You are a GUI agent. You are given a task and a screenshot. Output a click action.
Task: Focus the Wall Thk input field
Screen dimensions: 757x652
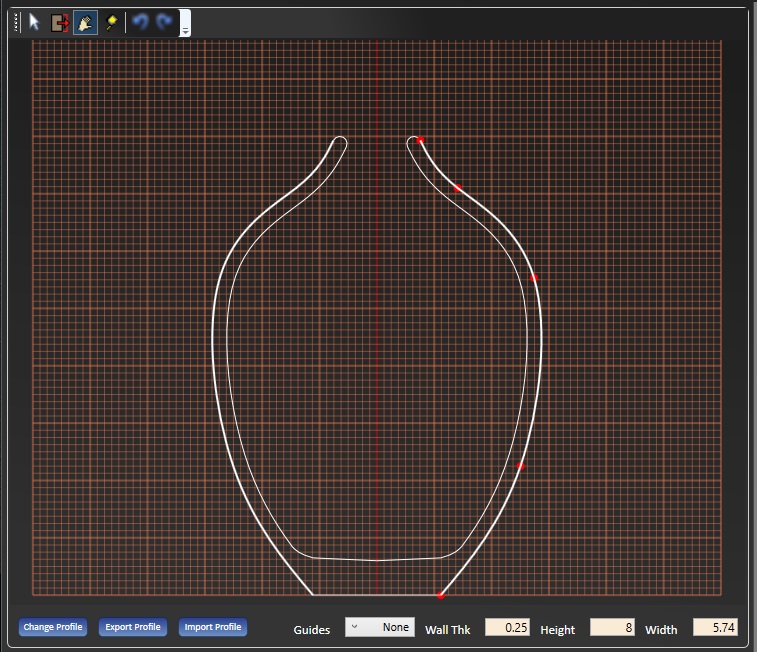pos(507,627)
